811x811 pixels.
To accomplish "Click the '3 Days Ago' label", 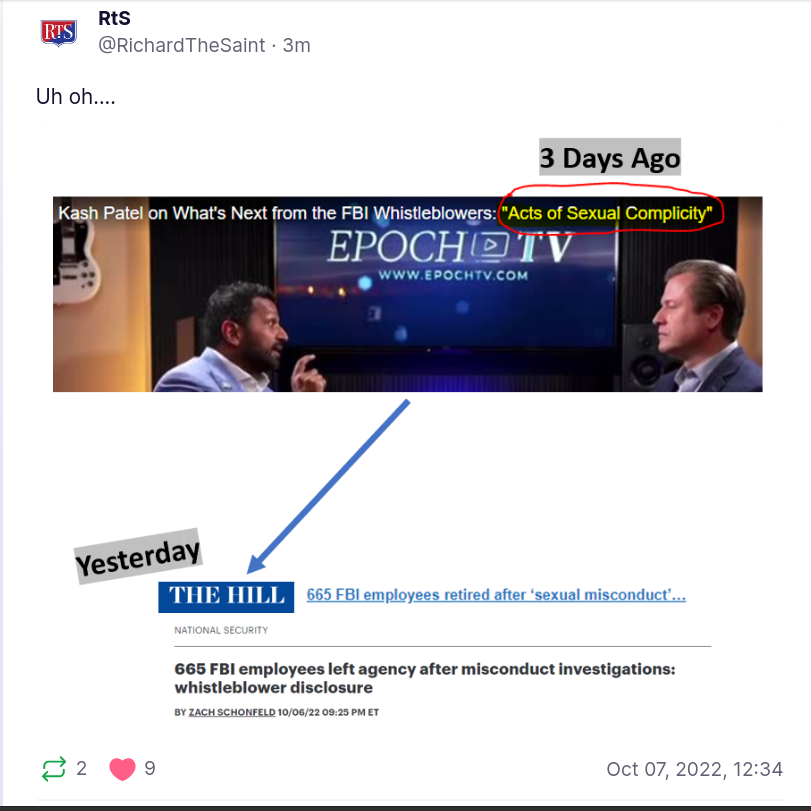I will 610,157.
